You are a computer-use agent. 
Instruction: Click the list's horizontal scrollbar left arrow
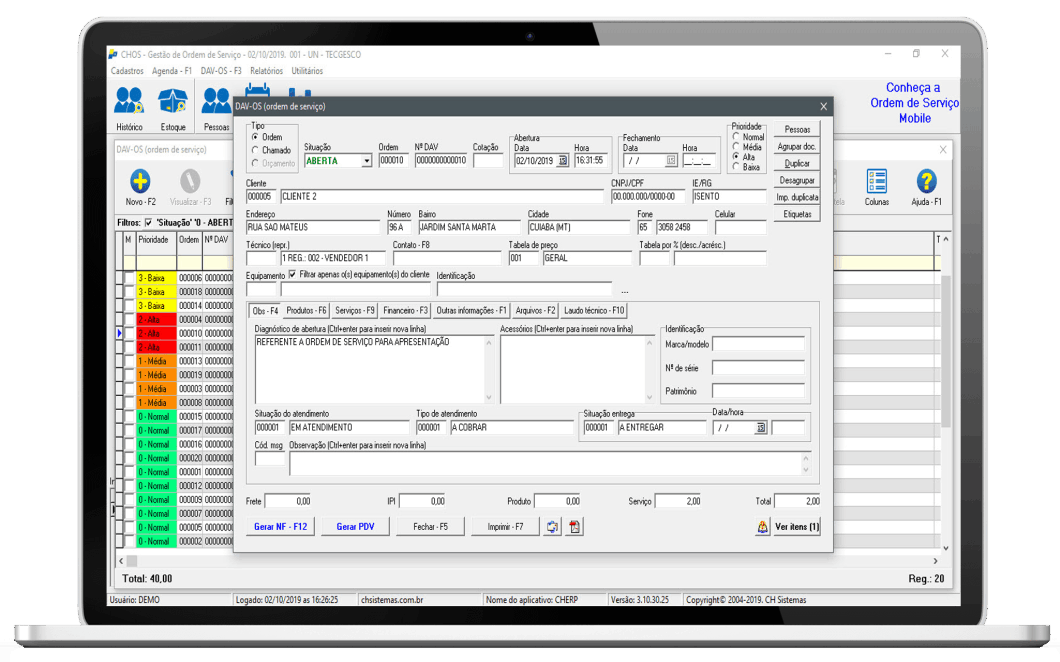[x=121, y=561]
